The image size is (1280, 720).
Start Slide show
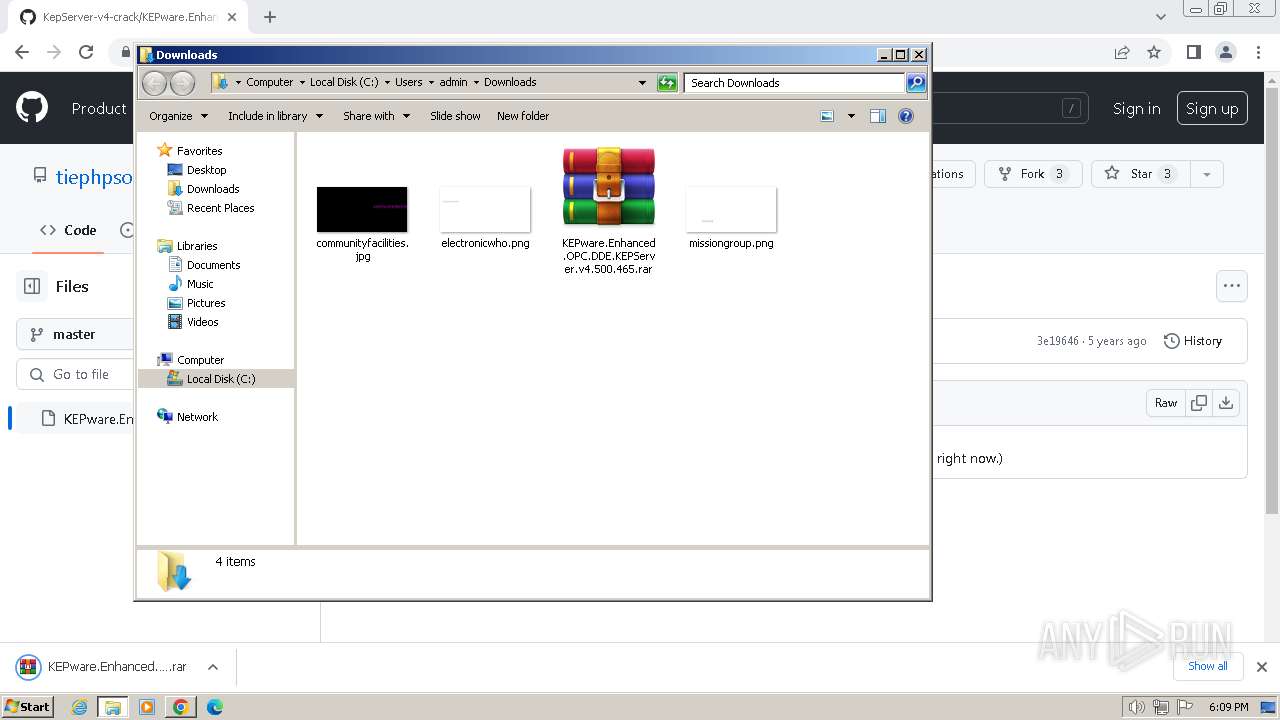(x=455, y=116)
